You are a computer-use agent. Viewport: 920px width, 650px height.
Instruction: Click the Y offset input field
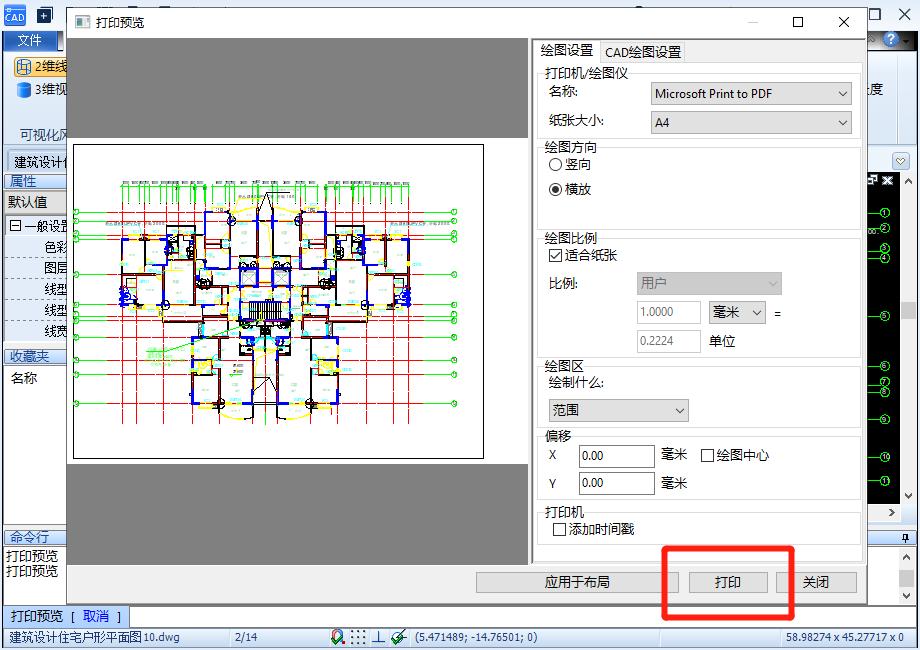[617, 483]
